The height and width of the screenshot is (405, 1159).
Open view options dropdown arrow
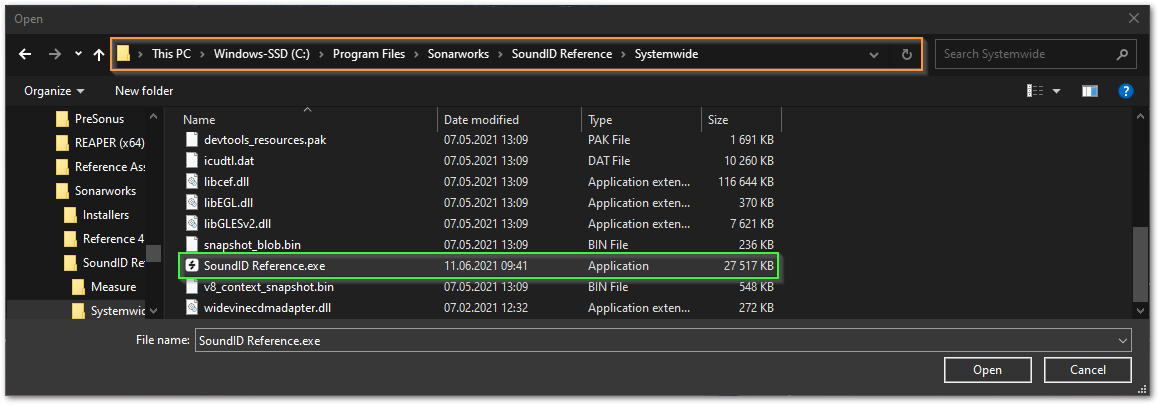coord(1056,91)
